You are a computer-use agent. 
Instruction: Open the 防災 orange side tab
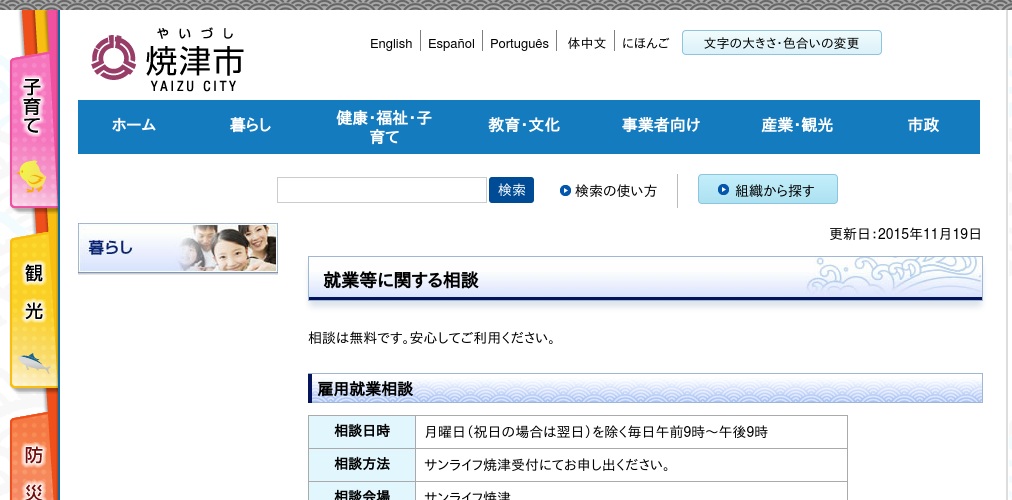pos(34,465)
